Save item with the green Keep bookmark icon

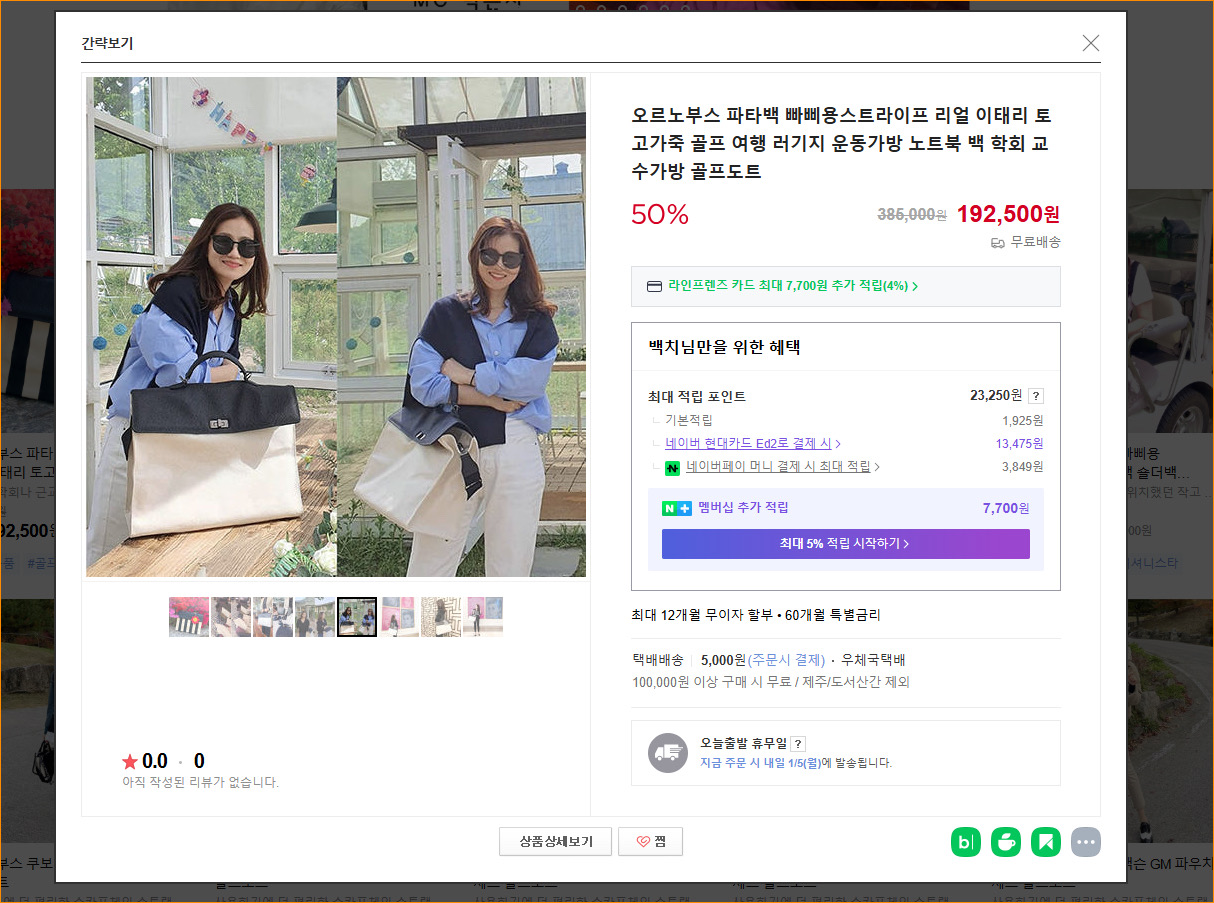pos(1045,842)
